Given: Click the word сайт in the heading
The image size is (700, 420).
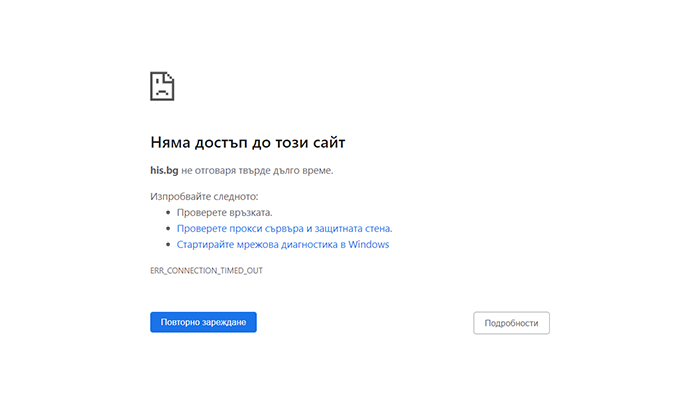Looking at the screenshot, I should 329,142.
